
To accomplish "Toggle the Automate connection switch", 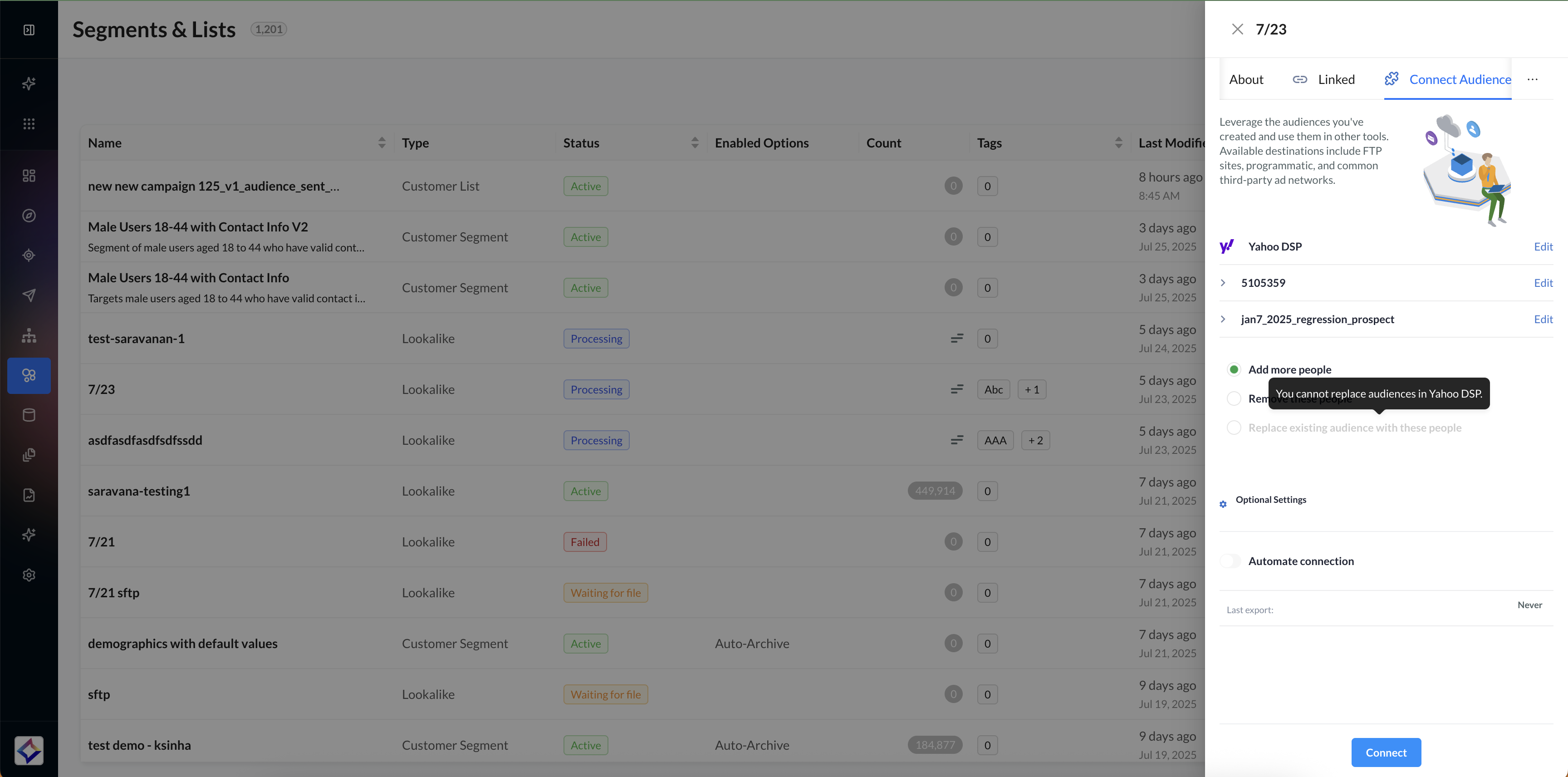I will [1230, 561].
